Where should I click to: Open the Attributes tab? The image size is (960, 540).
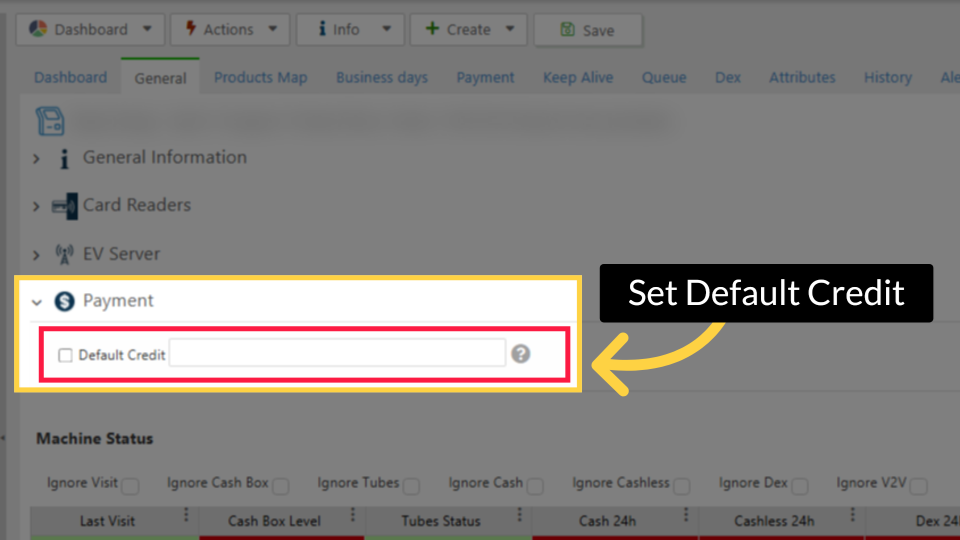click(x=802, y=78)
